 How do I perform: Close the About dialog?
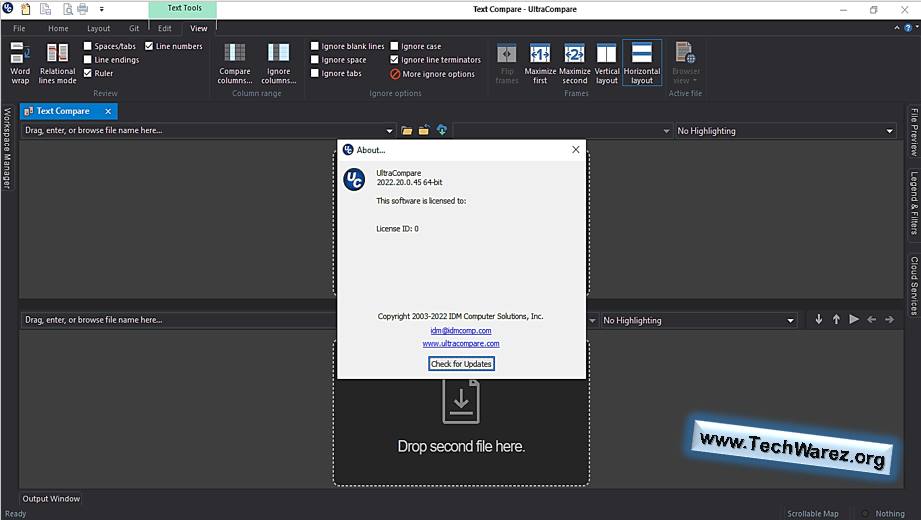pyautogui.click(x=576, y=150)
